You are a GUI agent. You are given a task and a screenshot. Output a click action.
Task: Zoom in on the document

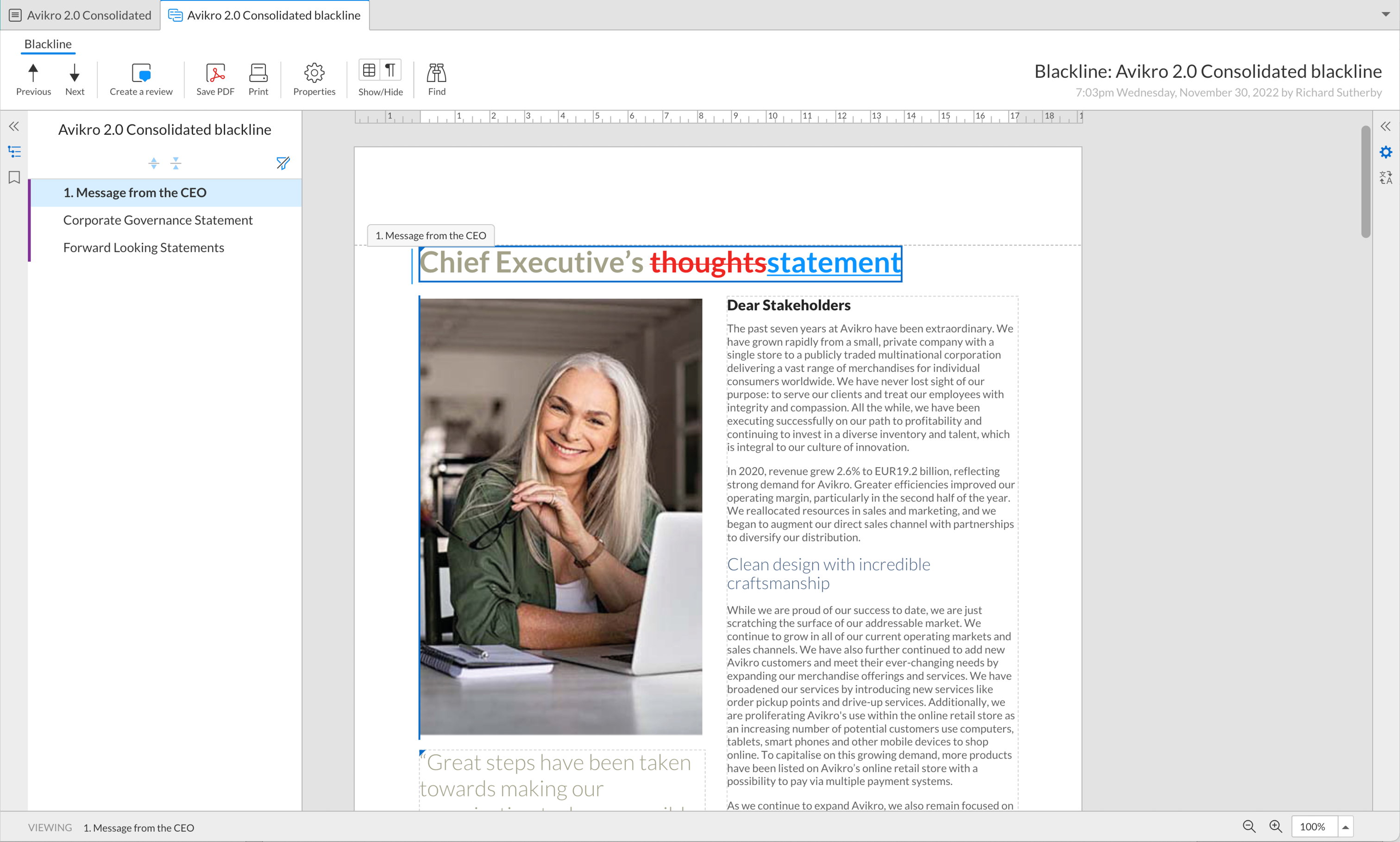point(1276,827)
